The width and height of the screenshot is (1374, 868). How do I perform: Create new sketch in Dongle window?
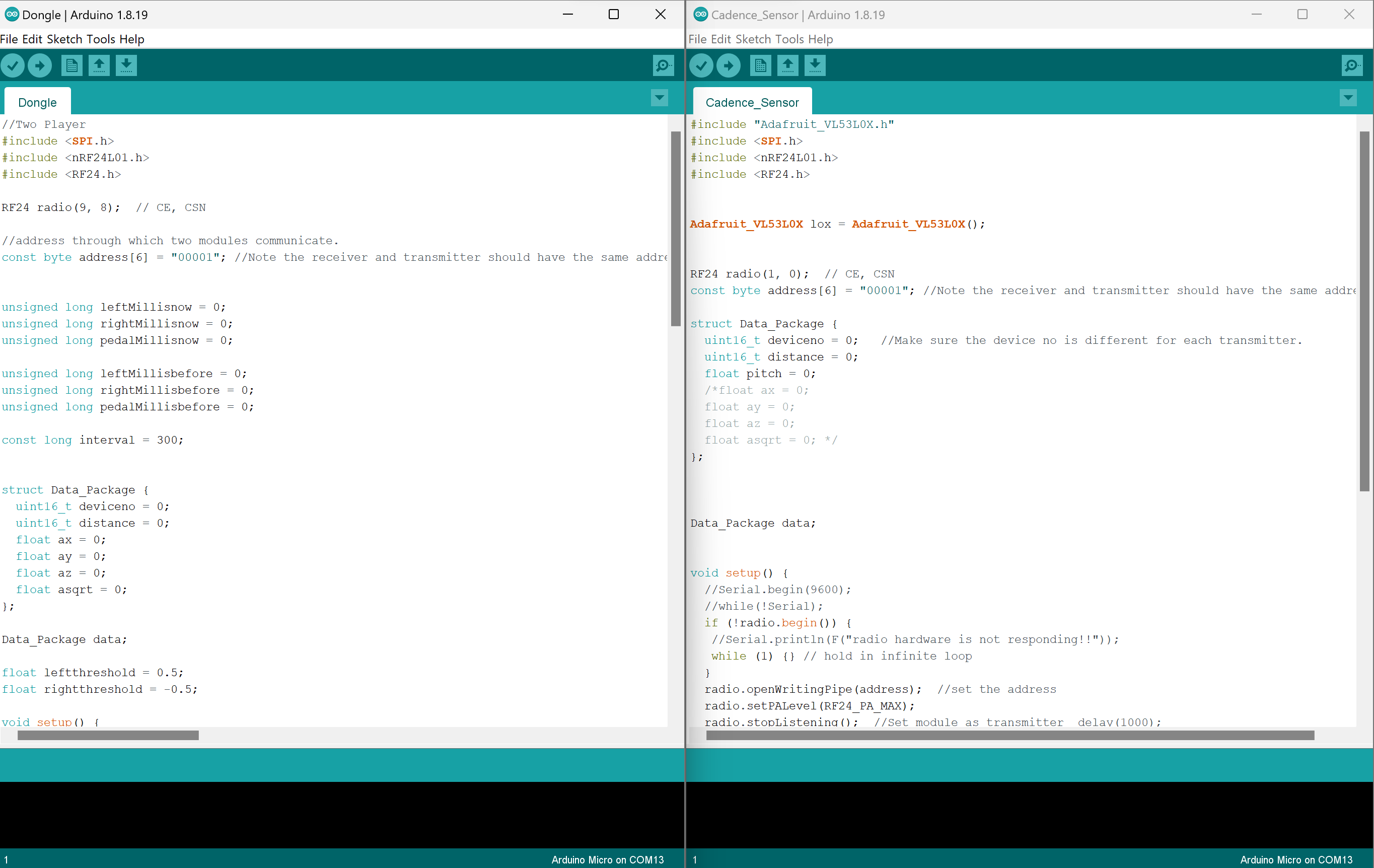(72, 65)
